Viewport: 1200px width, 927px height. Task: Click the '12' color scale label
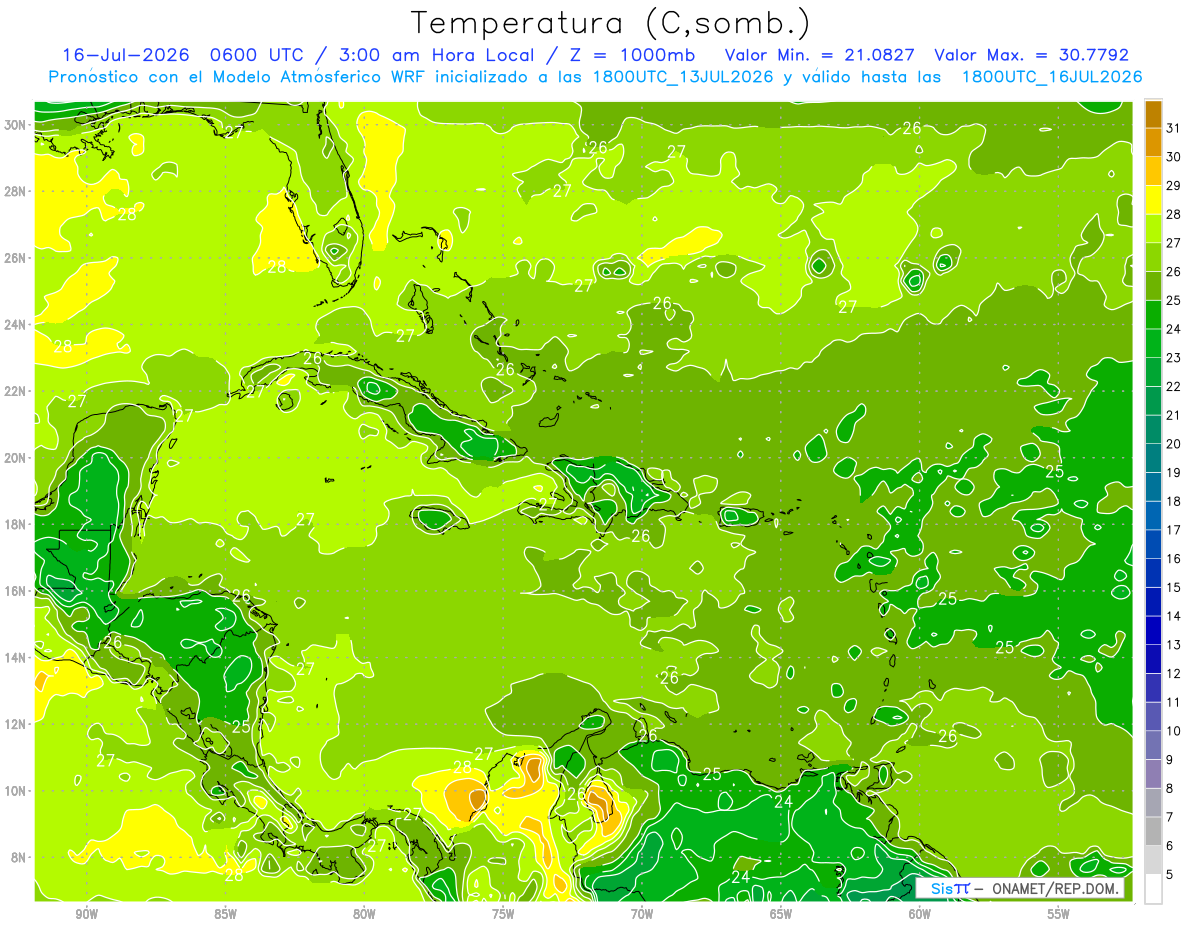tap(1174, 674)
